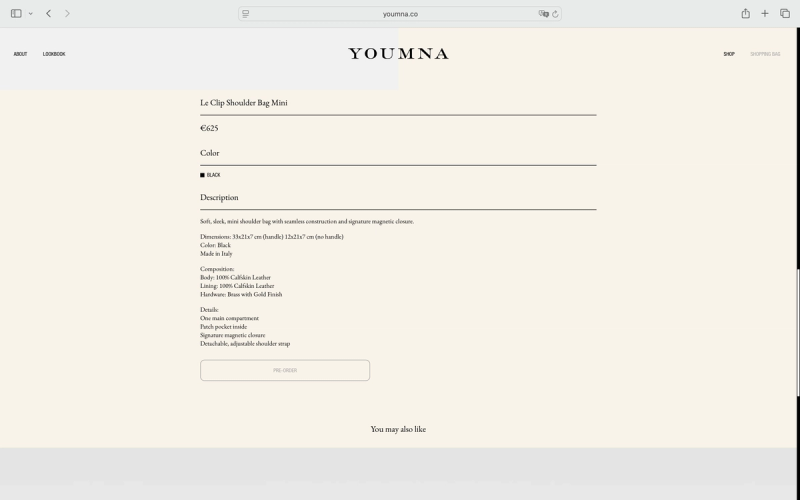This screenshot has height=500, width=800.
Task: Open the reader/page menu icon in address bar
Action: click(x=245, y=14)
